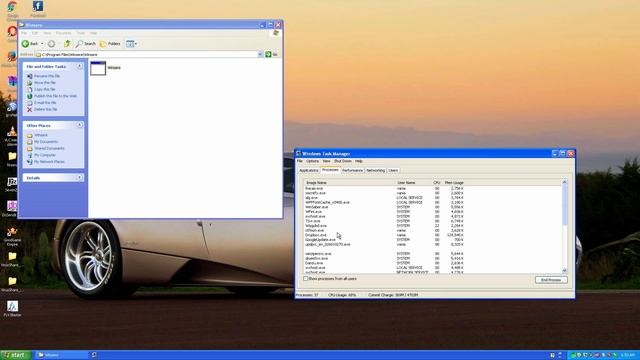Viewport: 640px width, 360px height.
Task: Open the File menu in Explorer window
Action: [x=24, y=33]
